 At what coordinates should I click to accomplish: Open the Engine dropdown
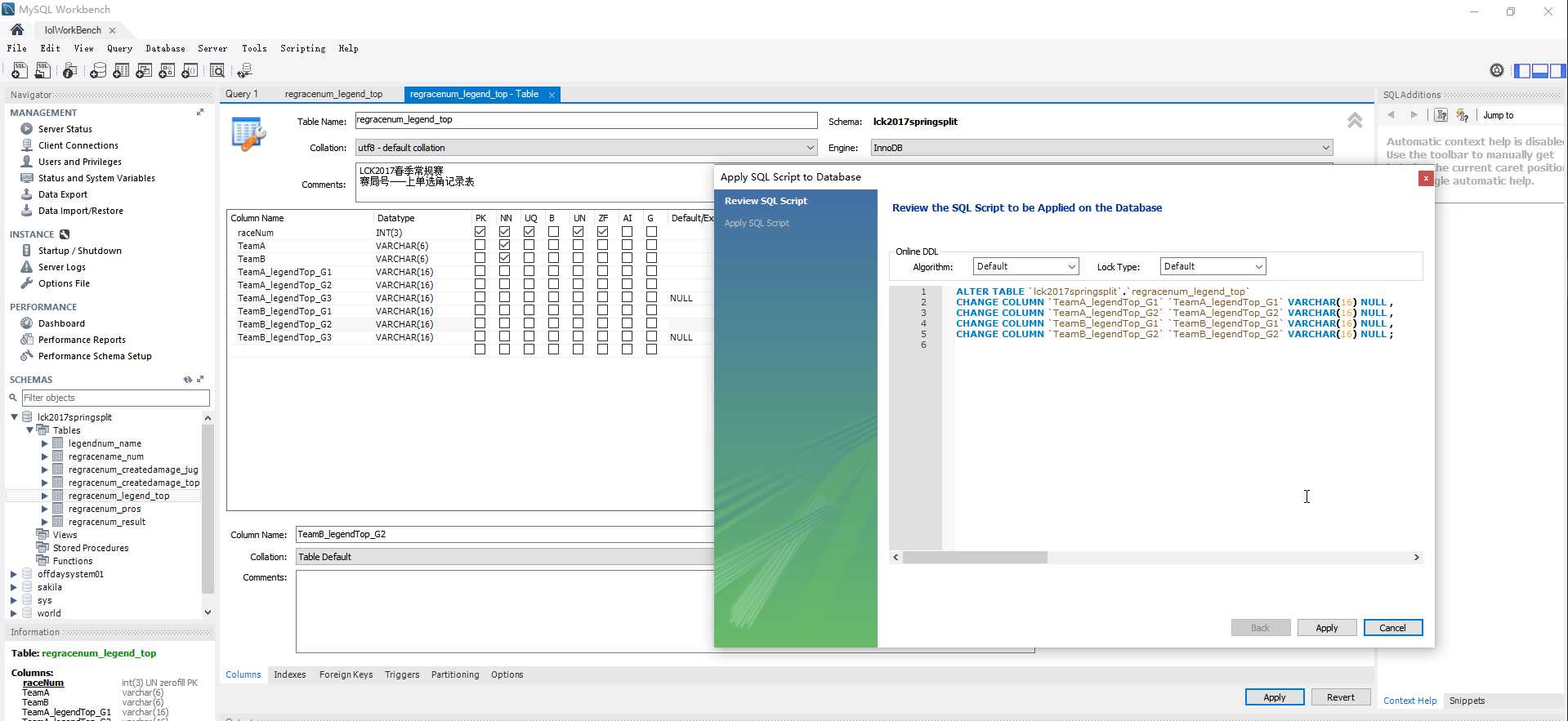[x=1101, y=148]
